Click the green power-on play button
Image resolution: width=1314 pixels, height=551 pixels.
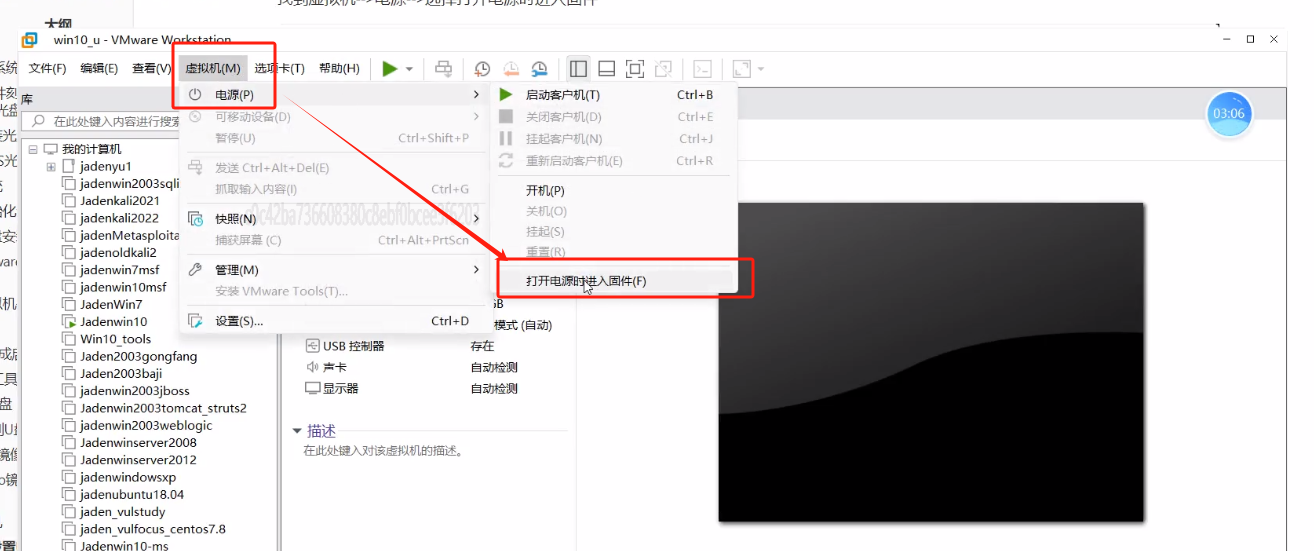tap(390, 68)
